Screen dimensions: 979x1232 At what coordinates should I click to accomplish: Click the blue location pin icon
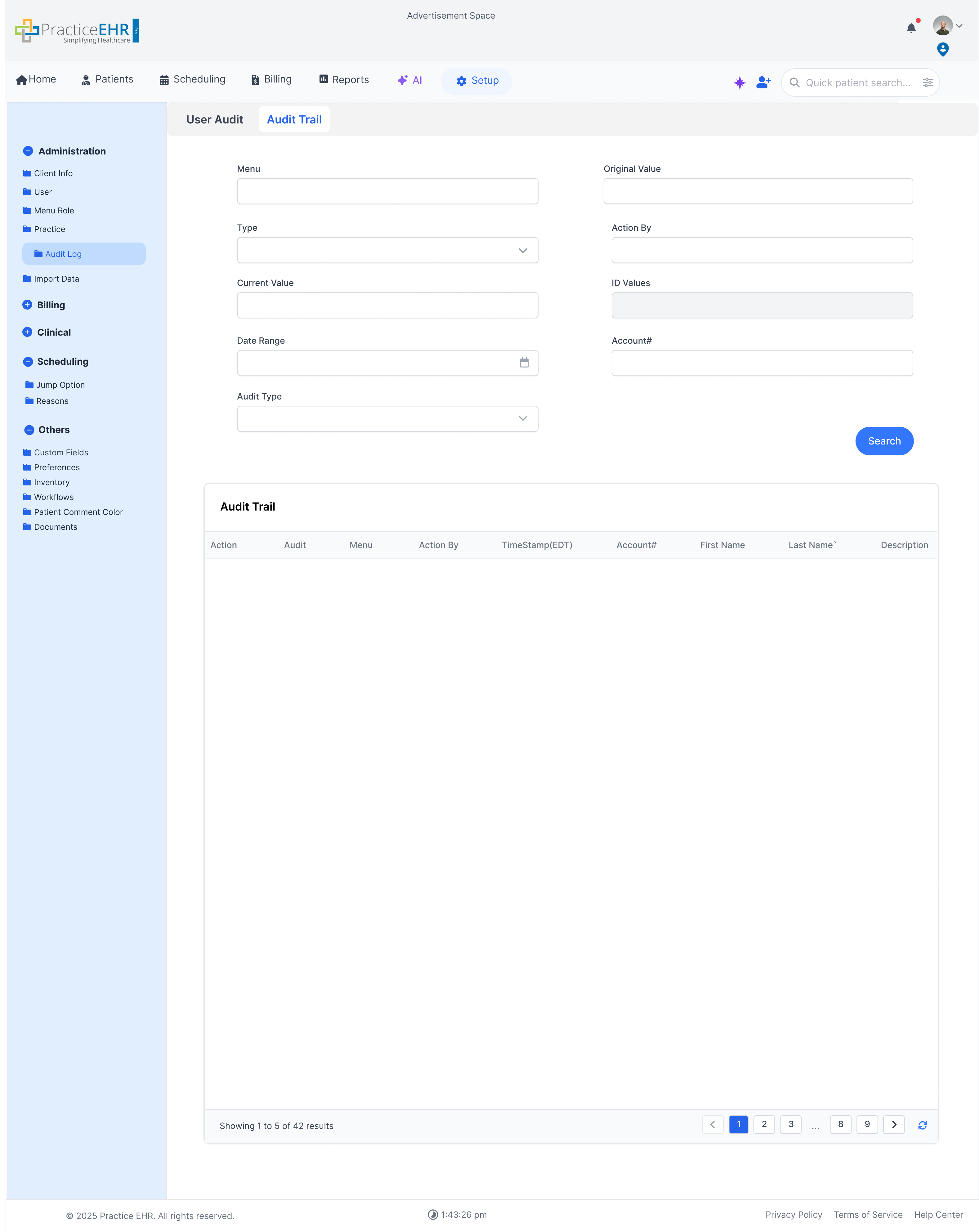(x=942, y=50)
